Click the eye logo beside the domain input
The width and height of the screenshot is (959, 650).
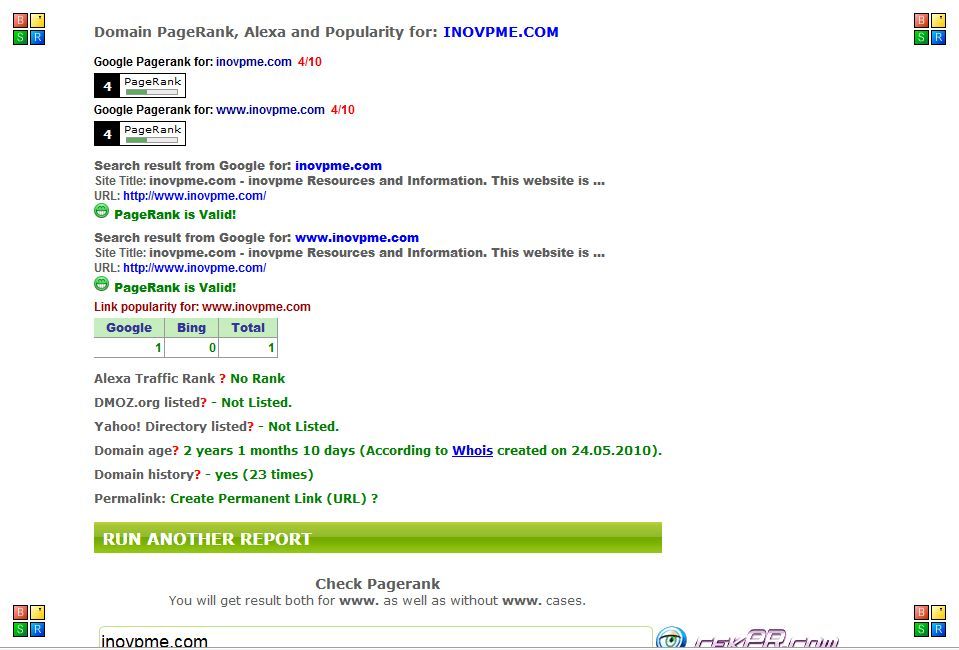[671, 638]
